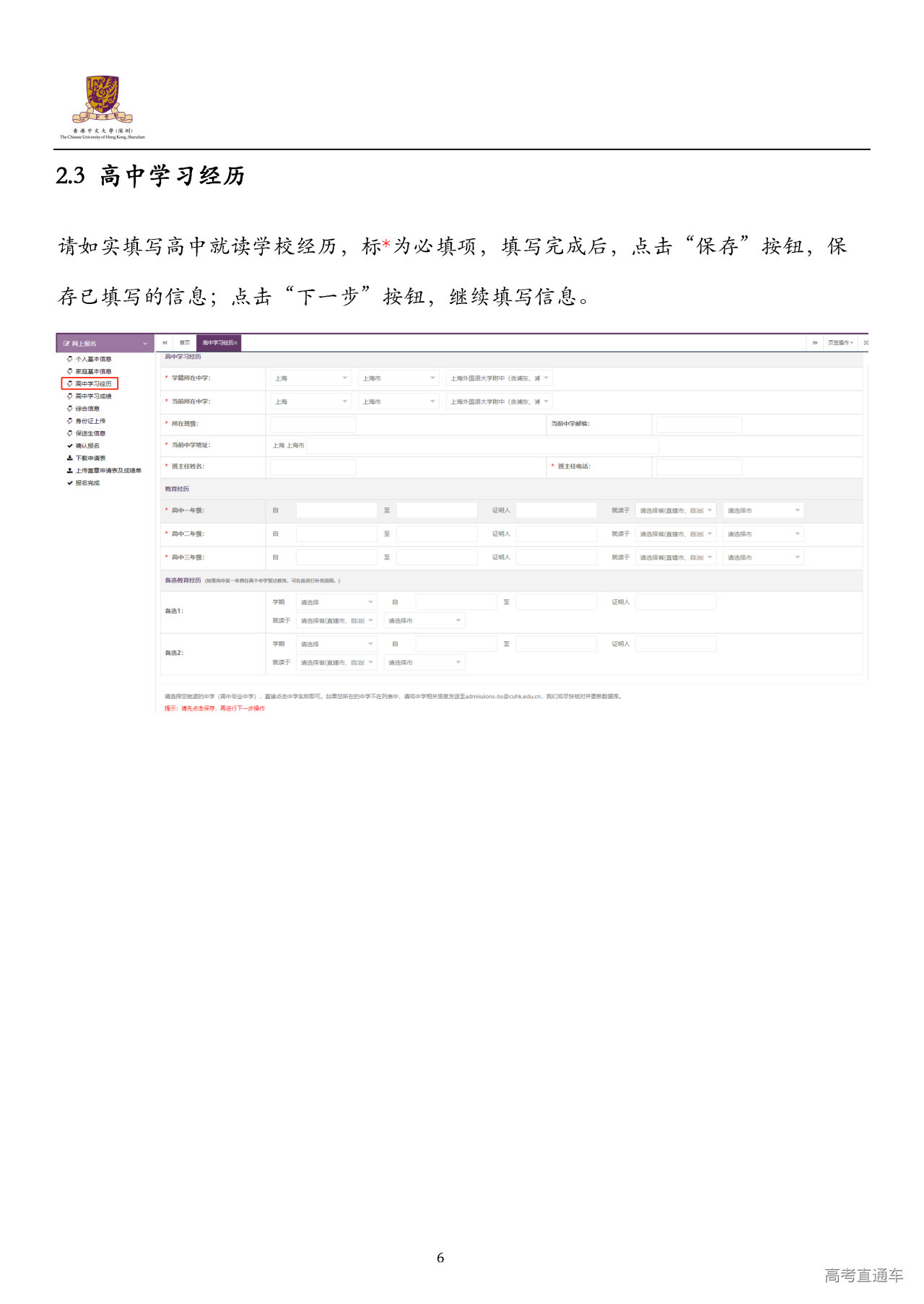
Task: Click the edit icon next to 网上报名
Action: tap(66, 344)
